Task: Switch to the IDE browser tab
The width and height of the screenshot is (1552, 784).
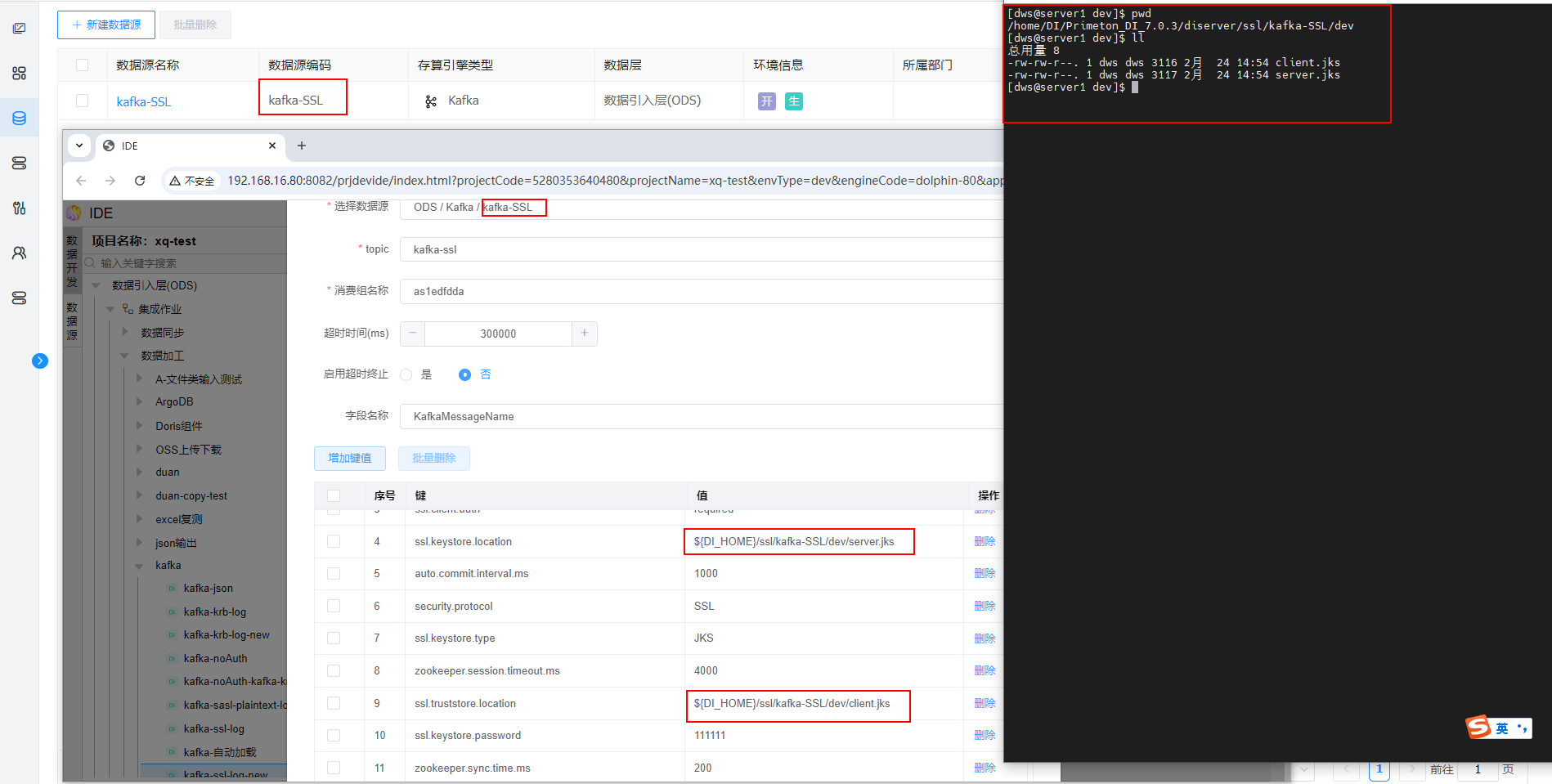Action: [190, 146]
